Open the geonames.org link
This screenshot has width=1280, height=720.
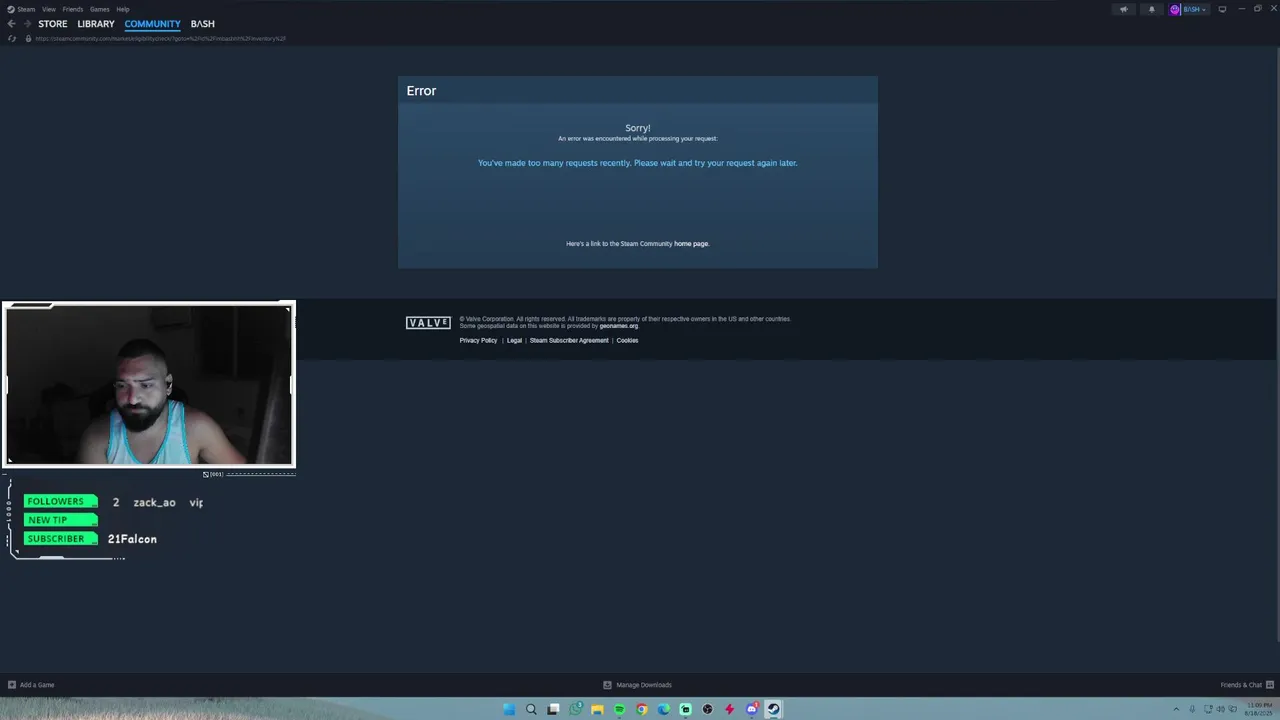click(618, 326)
